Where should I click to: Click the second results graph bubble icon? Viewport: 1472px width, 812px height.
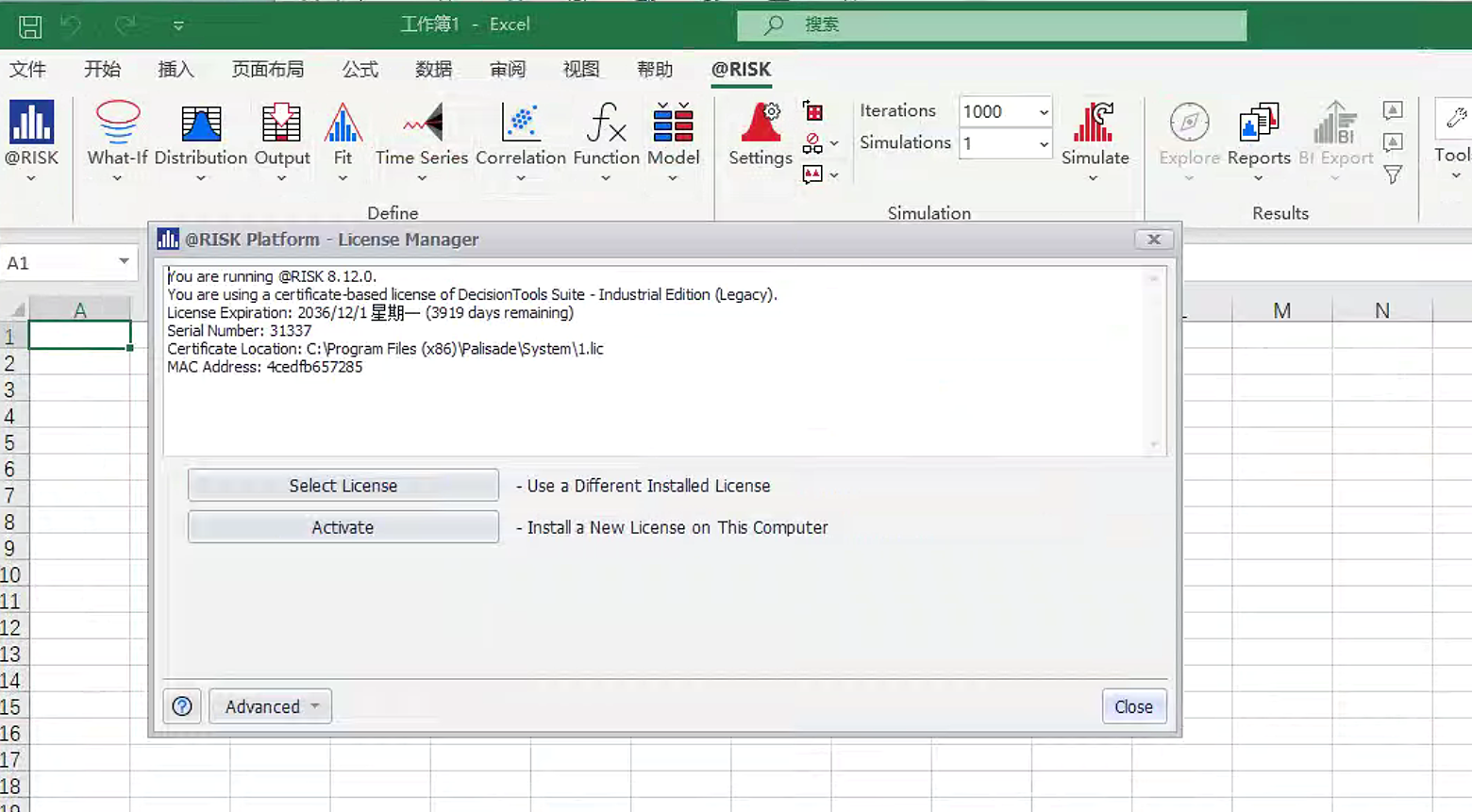pos(1393,142)
